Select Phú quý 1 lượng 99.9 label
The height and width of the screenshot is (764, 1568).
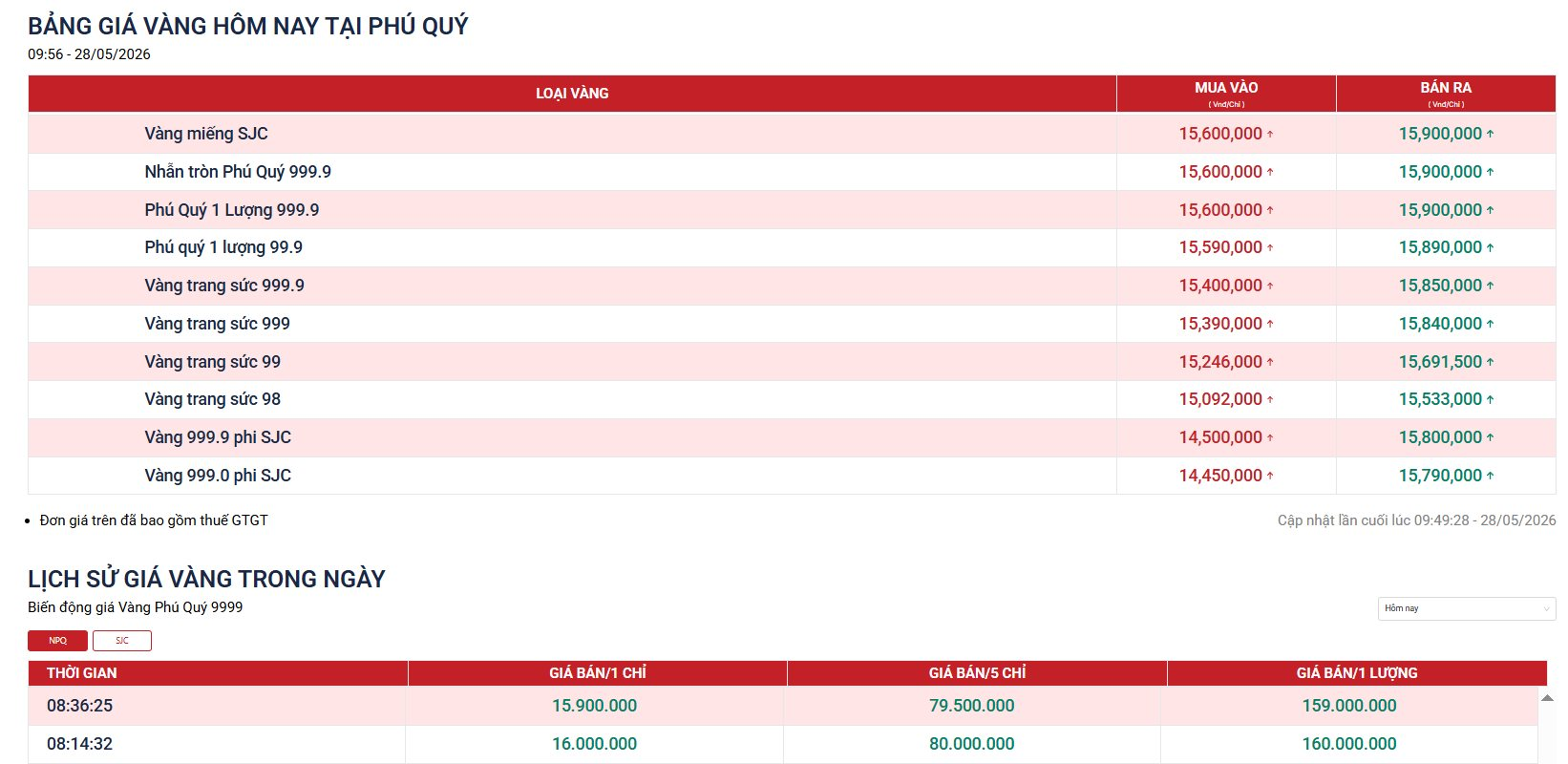(223, 247)
